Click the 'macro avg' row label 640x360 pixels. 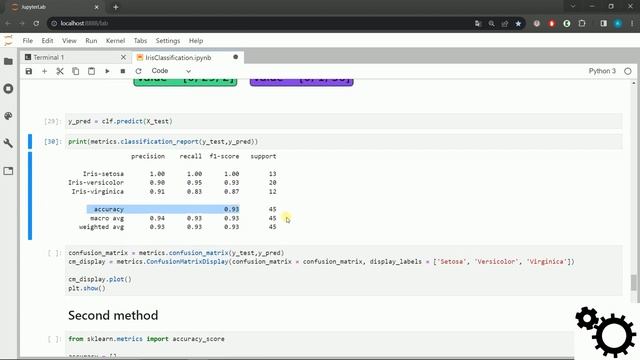(x=107, y=218)
